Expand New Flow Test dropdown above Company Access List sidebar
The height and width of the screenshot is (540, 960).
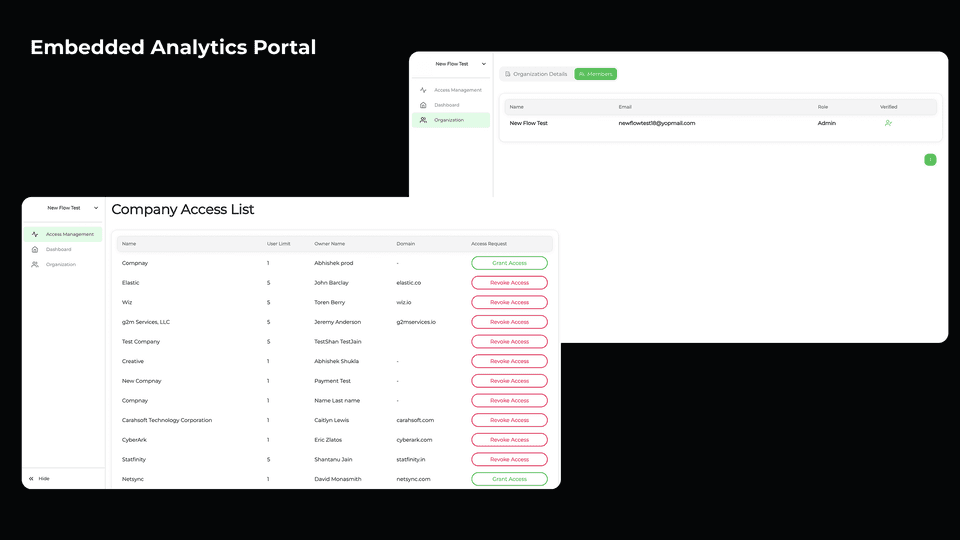point(96,208)
